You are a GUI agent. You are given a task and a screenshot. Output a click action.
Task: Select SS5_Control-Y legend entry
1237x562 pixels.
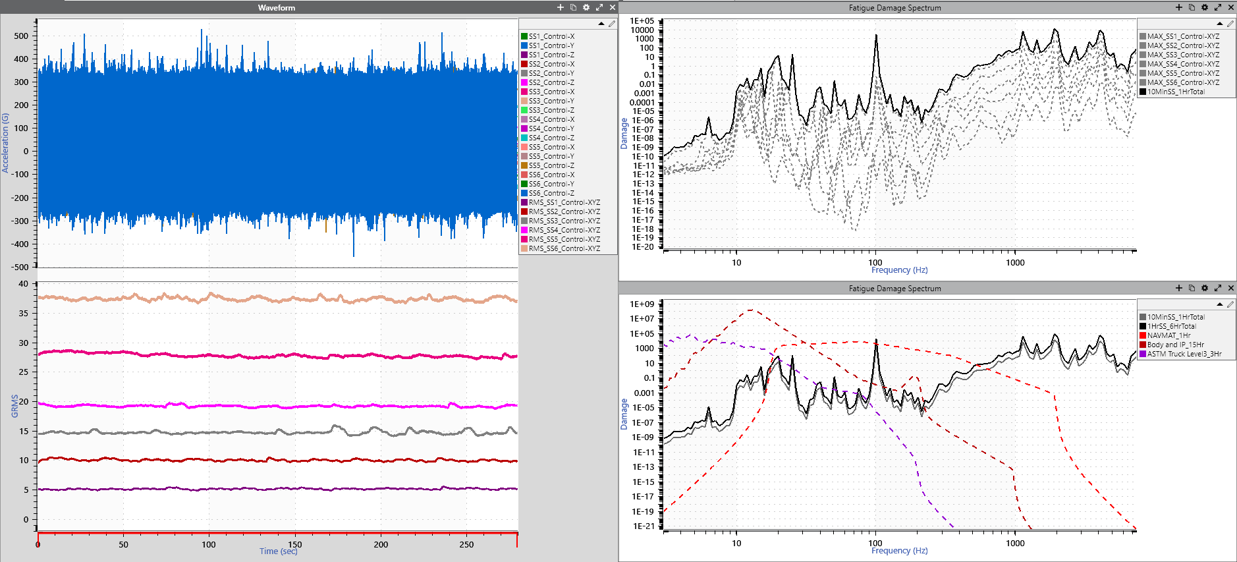tap(547, 157)
